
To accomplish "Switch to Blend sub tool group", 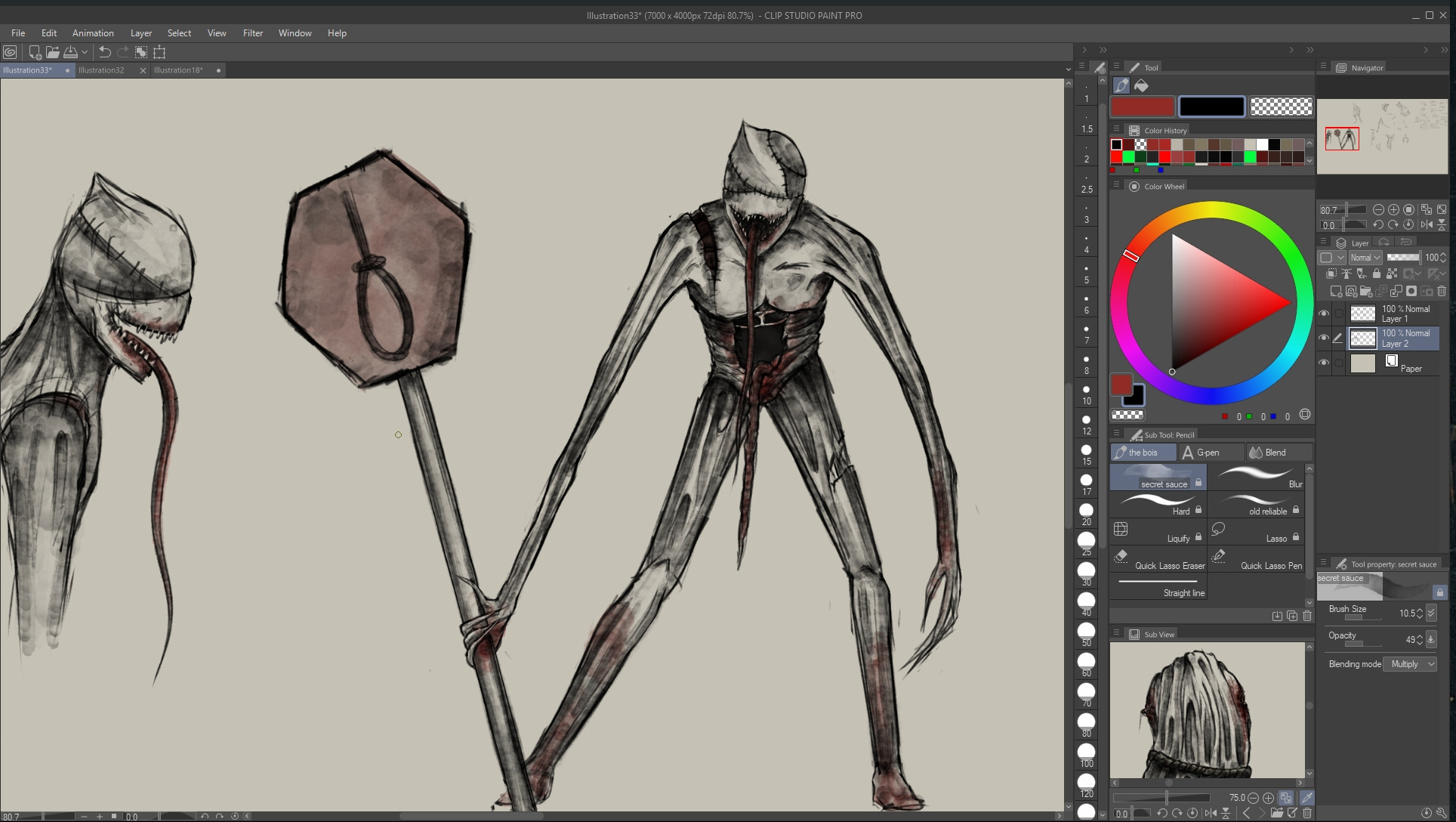I will (x=1279, y=453).
